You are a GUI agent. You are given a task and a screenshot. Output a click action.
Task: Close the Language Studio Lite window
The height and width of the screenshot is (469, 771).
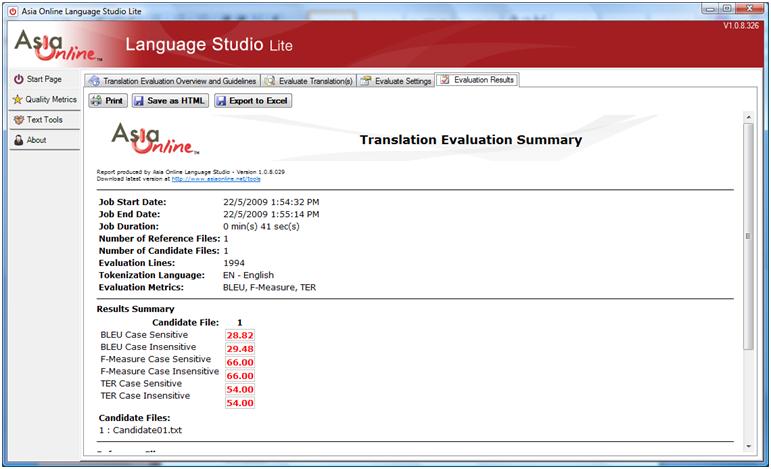point(750,9)
